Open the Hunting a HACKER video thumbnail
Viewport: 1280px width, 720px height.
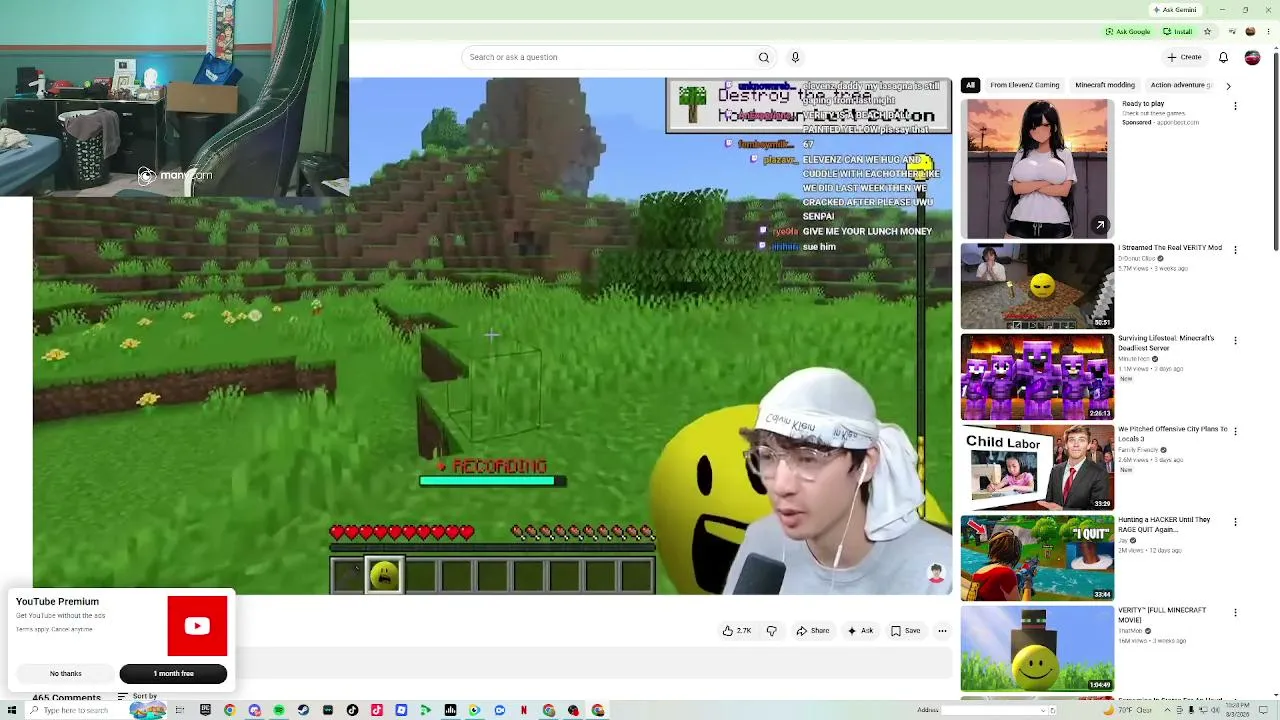[x=1037, y=558]
